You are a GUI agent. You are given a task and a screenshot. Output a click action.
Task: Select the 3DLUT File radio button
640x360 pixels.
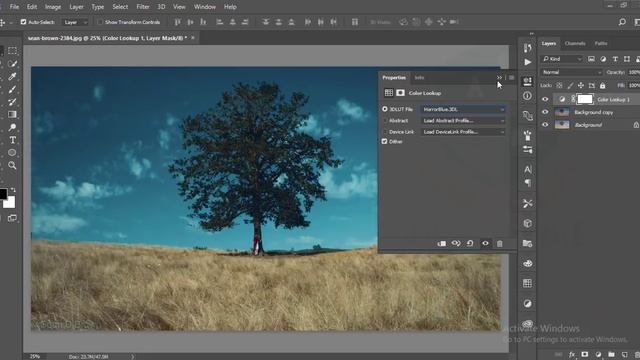(384, 109)
